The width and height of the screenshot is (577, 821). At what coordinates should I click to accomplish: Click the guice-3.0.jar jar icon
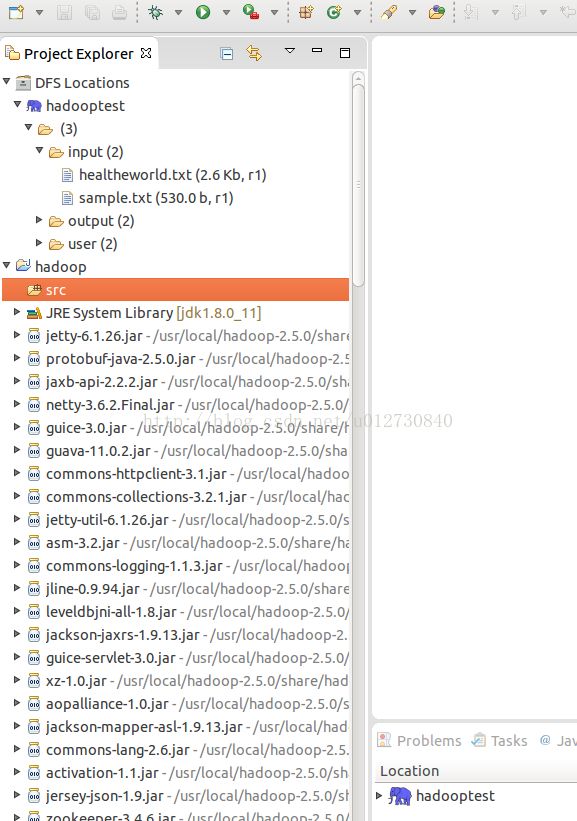coord(34,428)
